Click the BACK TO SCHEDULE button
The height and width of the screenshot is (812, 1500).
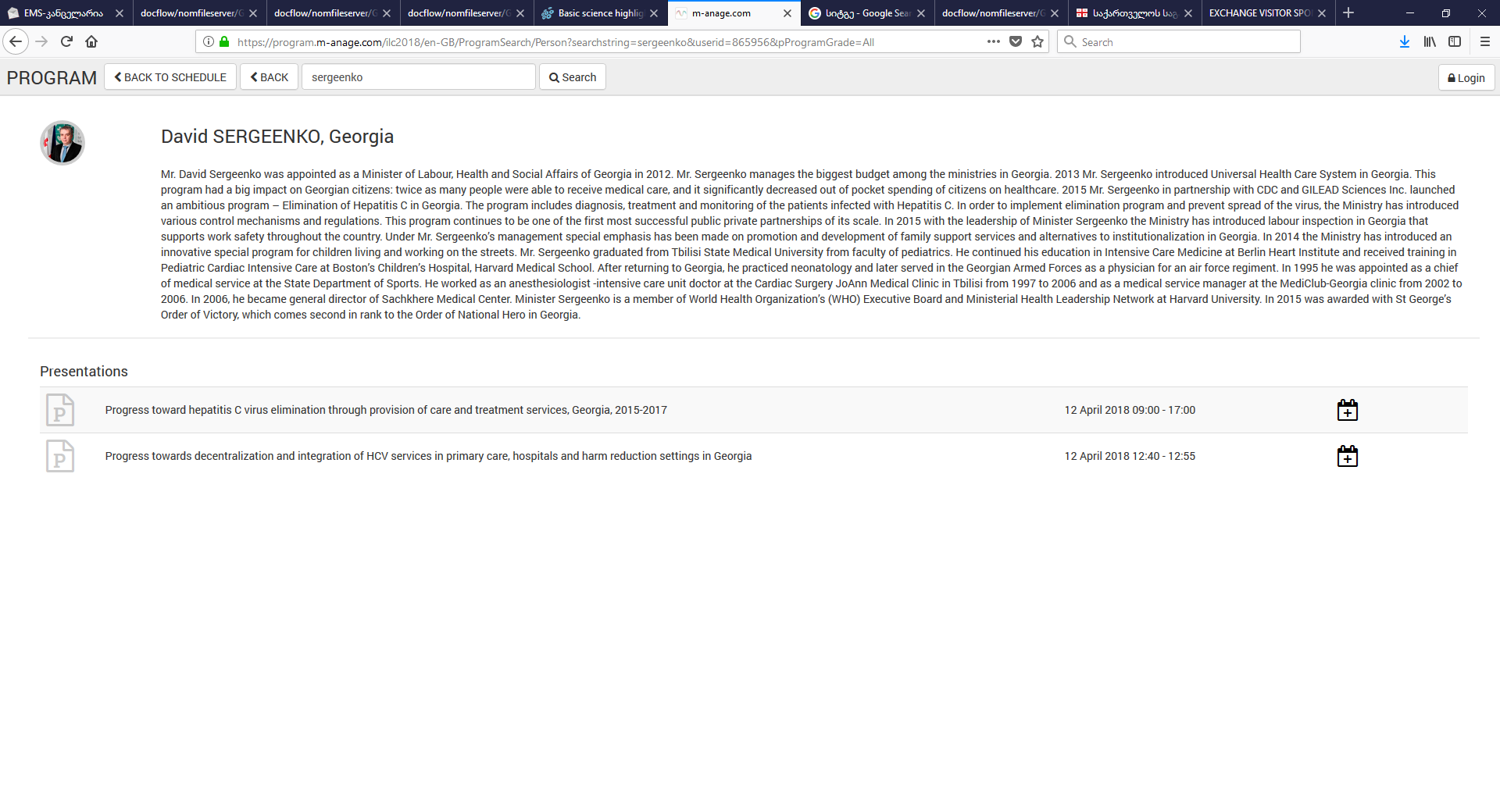pyautogui.click(x=170, y=77)
